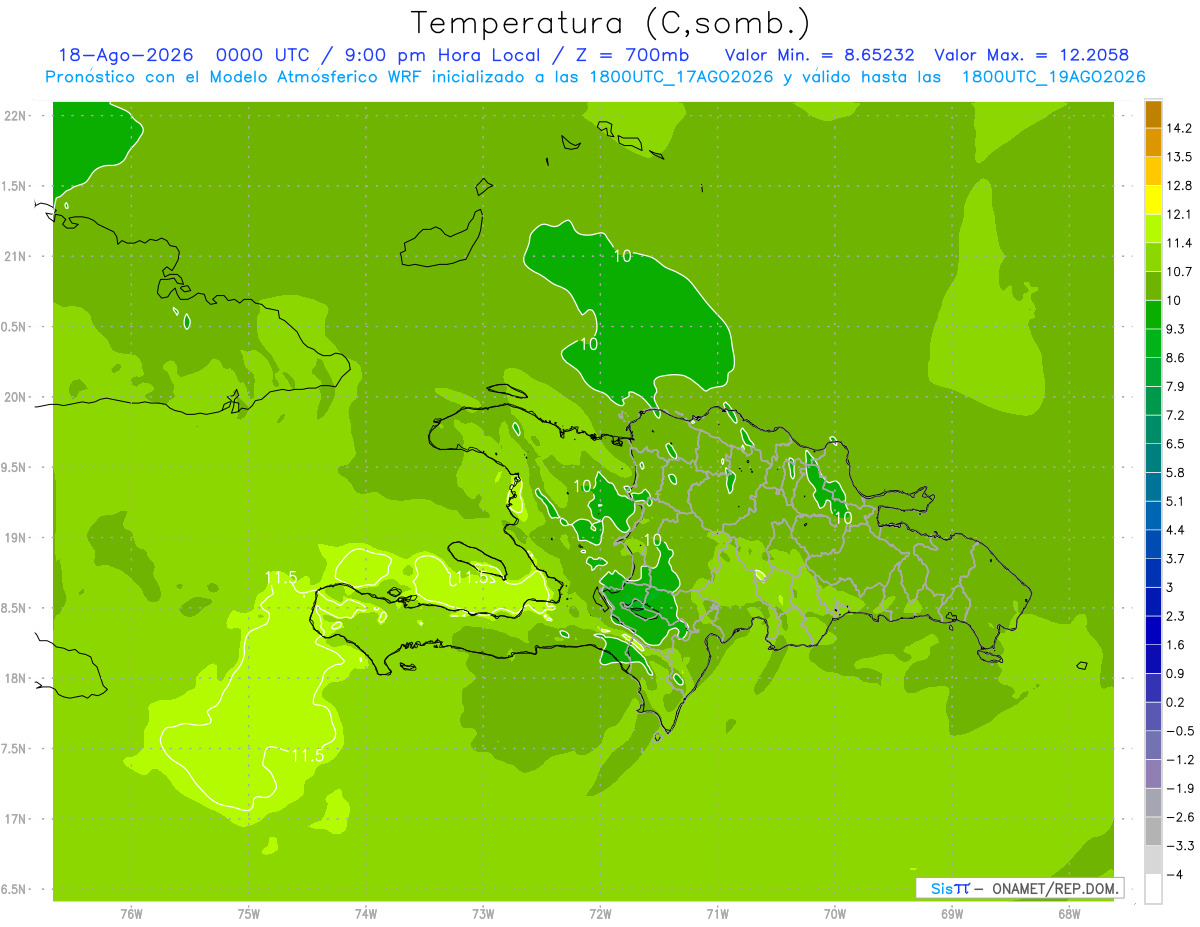The width and height of the screenshot is (1200, 927).
Task: Click the 68W longitude label
Action: 1069,914
